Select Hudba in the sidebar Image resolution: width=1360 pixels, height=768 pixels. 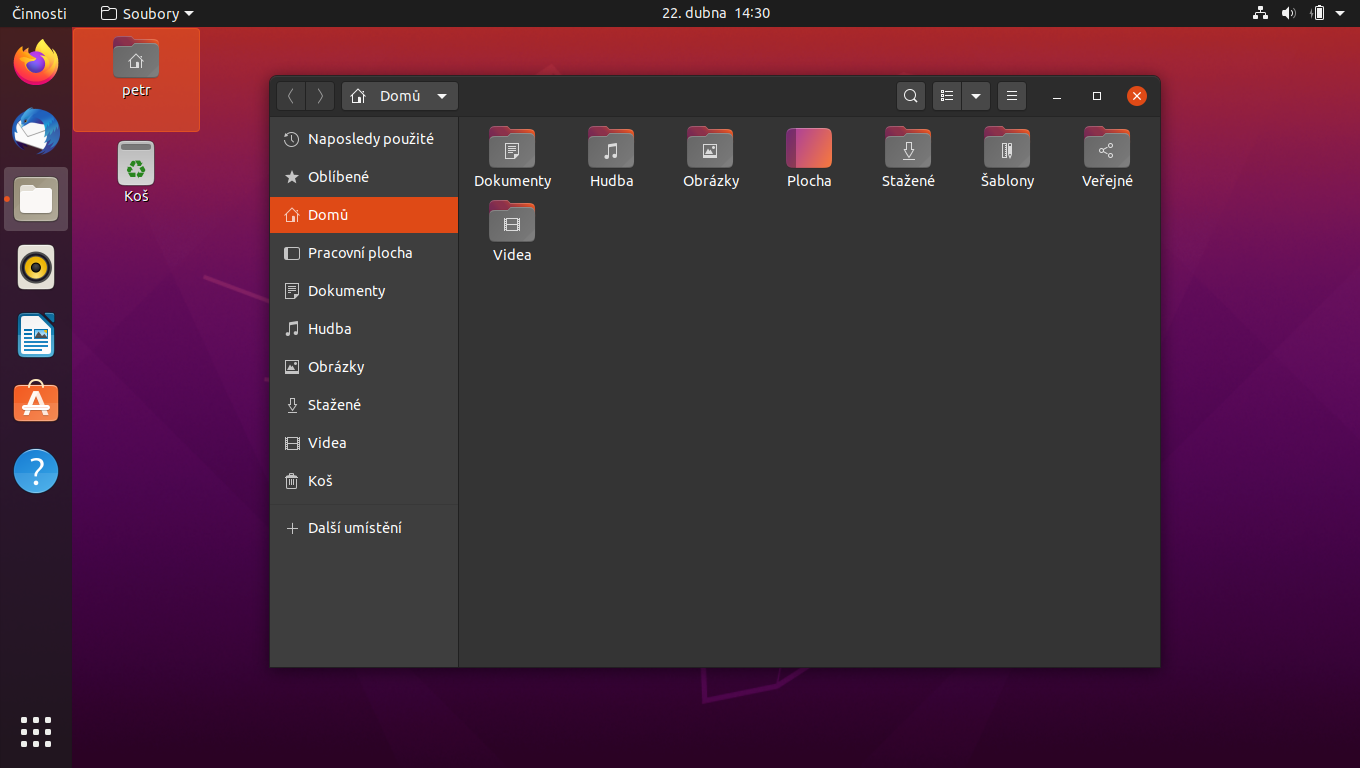click(x=364, y=329)
